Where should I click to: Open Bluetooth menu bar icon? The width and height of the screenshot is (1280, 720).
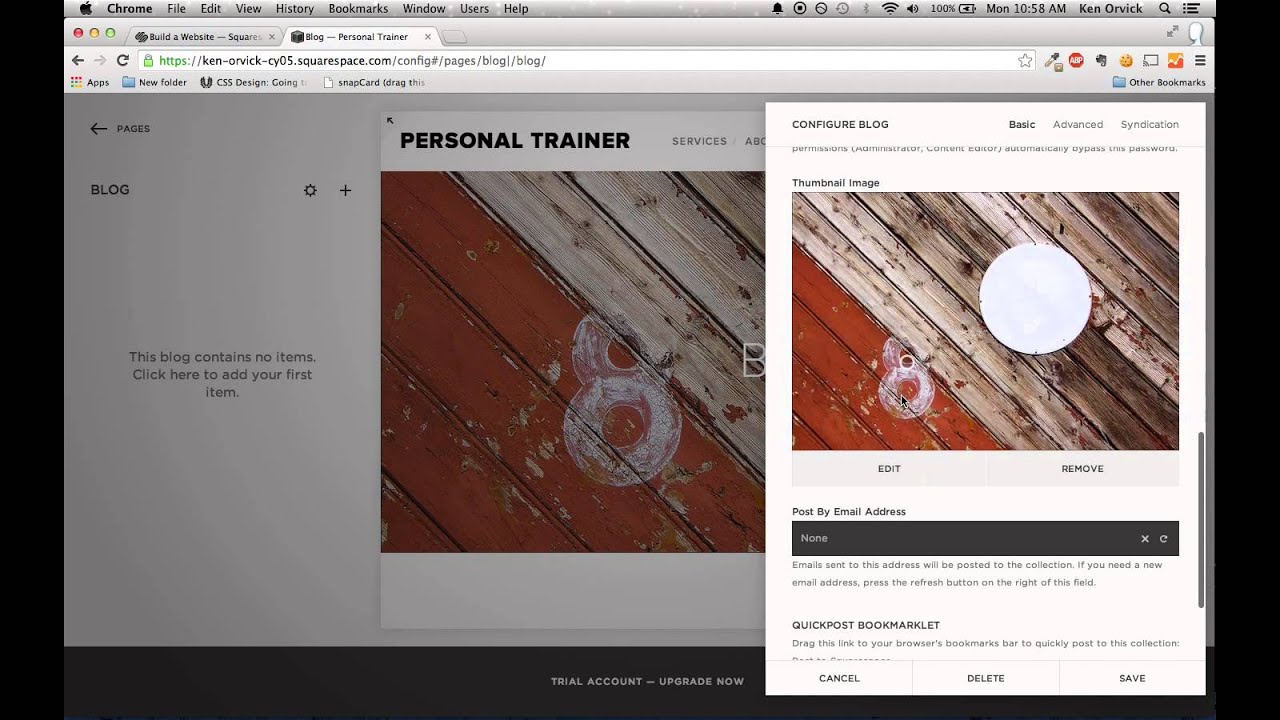866,8
